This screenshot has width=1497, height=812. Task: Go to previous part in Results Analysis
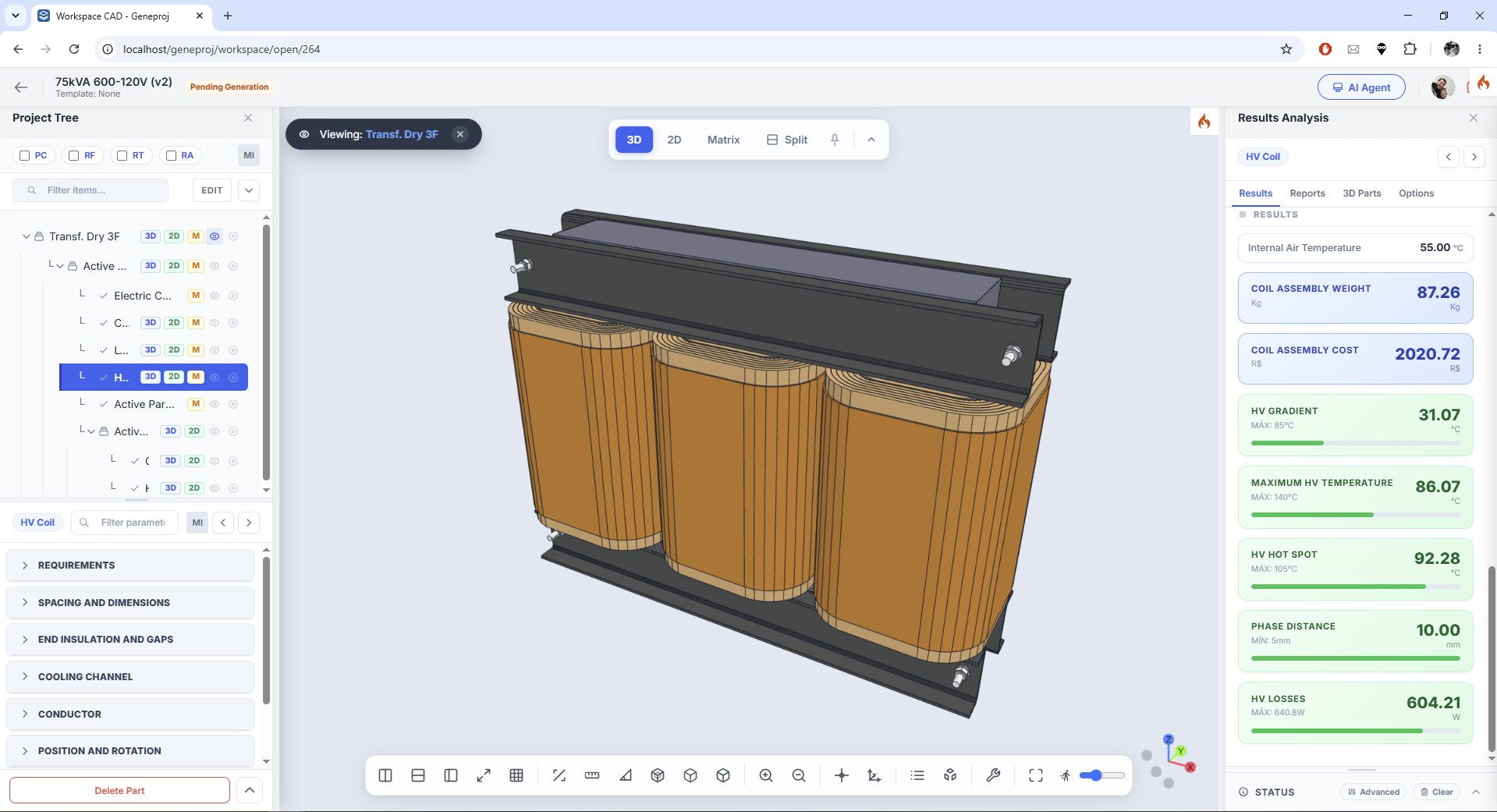(x=1449, y=157)
